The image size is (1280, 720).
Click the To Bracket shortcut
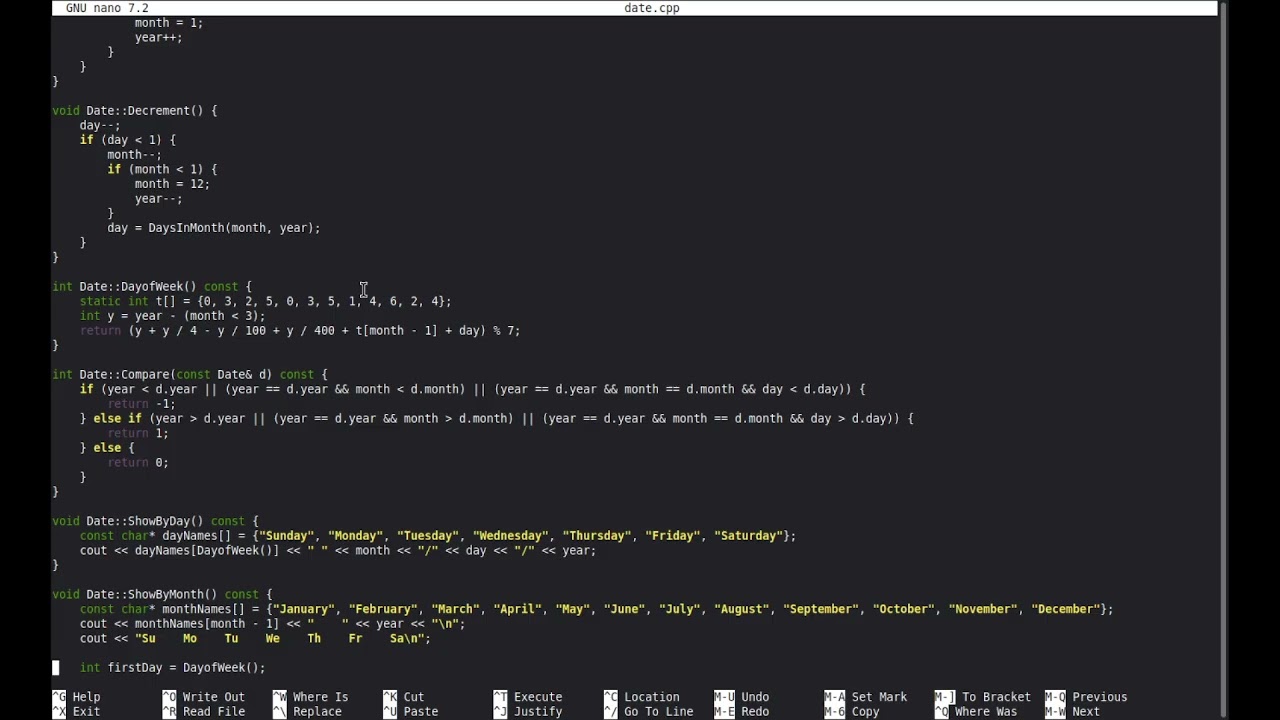tap(983, 697)
